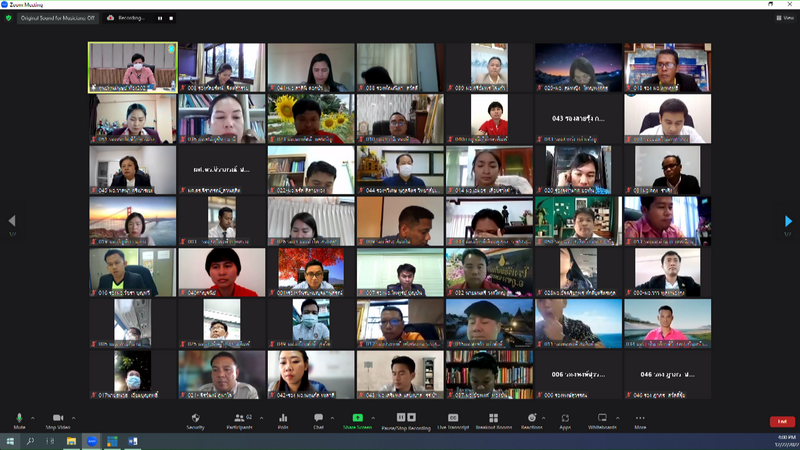The width and height of the screenshot is (800, 450).
Task: Go to next gallery page arrow
Action: (788, 220)
